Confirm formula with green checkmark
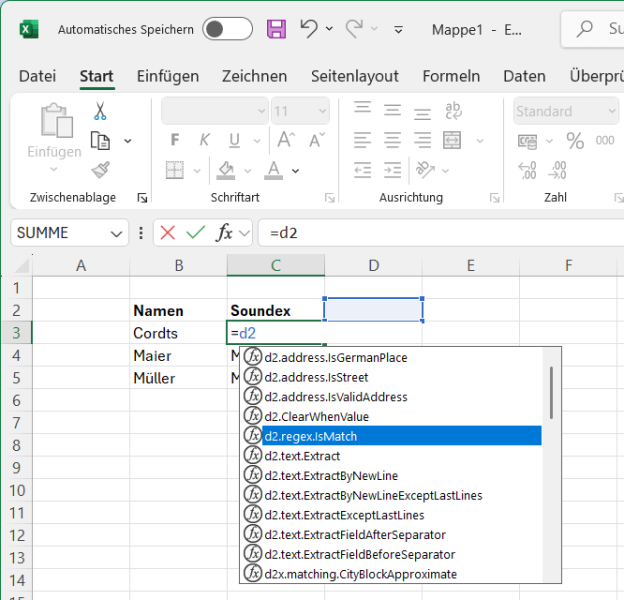624x600 pixels. tap(195, 233)
